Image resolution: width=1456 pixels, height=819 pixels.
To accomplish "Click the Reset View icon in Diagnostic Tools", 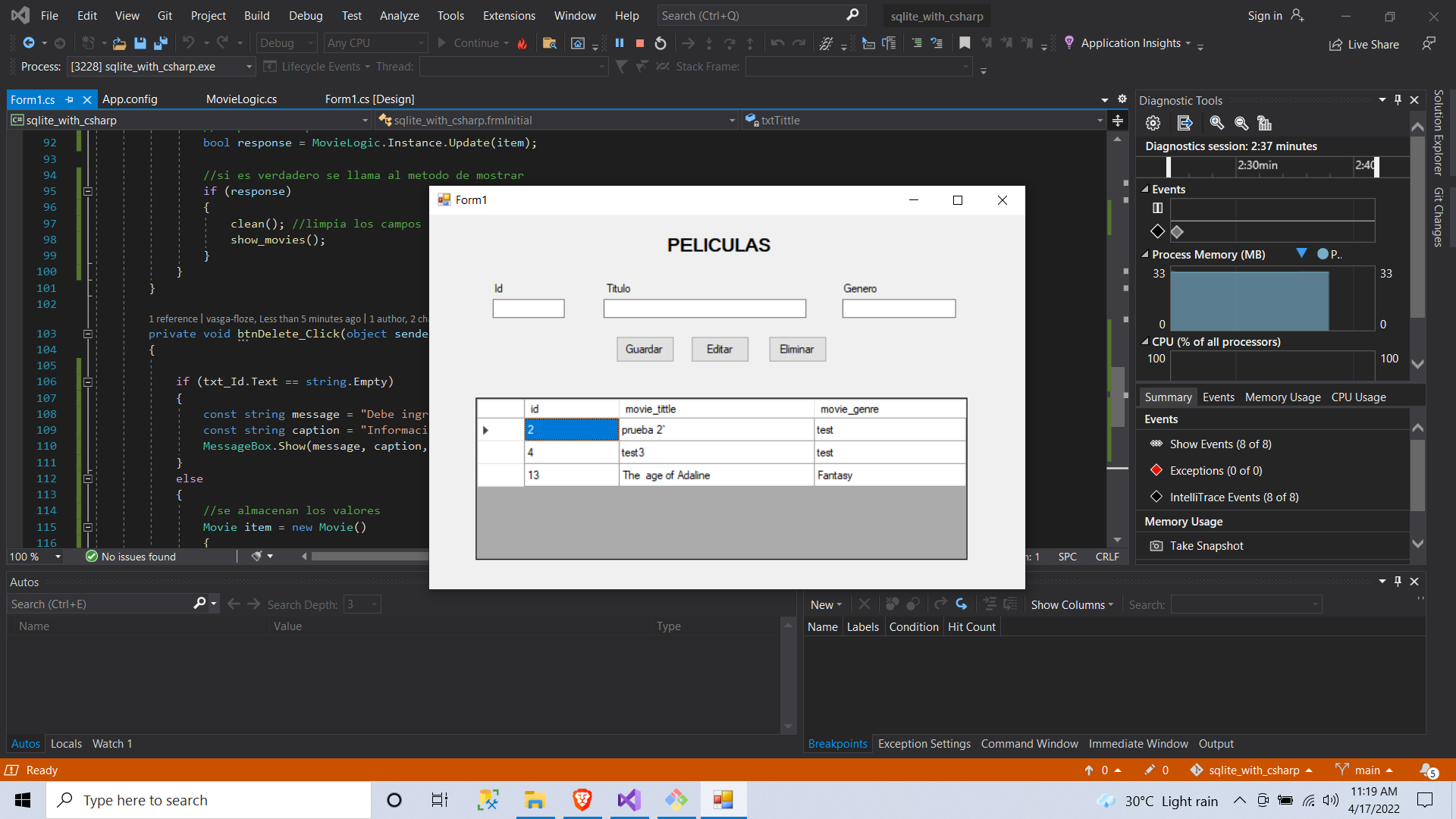I will pyautogui.click(x=1264, y=123).
